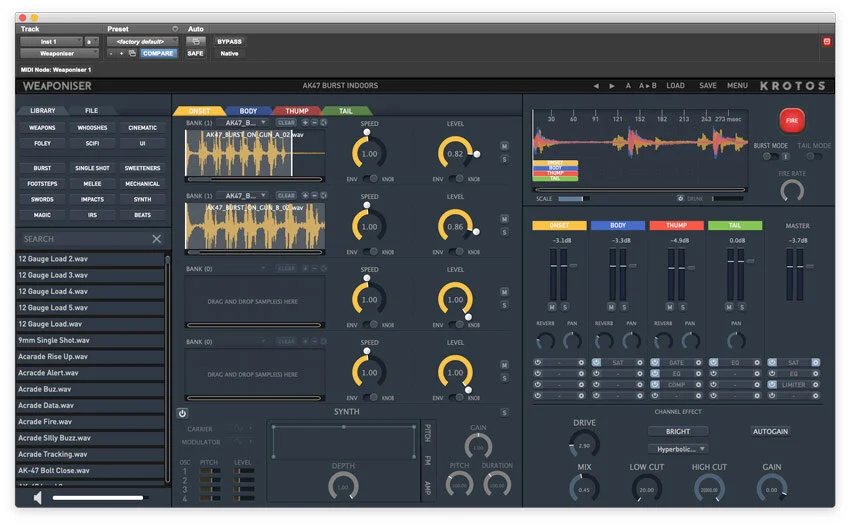
Task: Add sample to first bank plus icon
Action: (305, 123)
